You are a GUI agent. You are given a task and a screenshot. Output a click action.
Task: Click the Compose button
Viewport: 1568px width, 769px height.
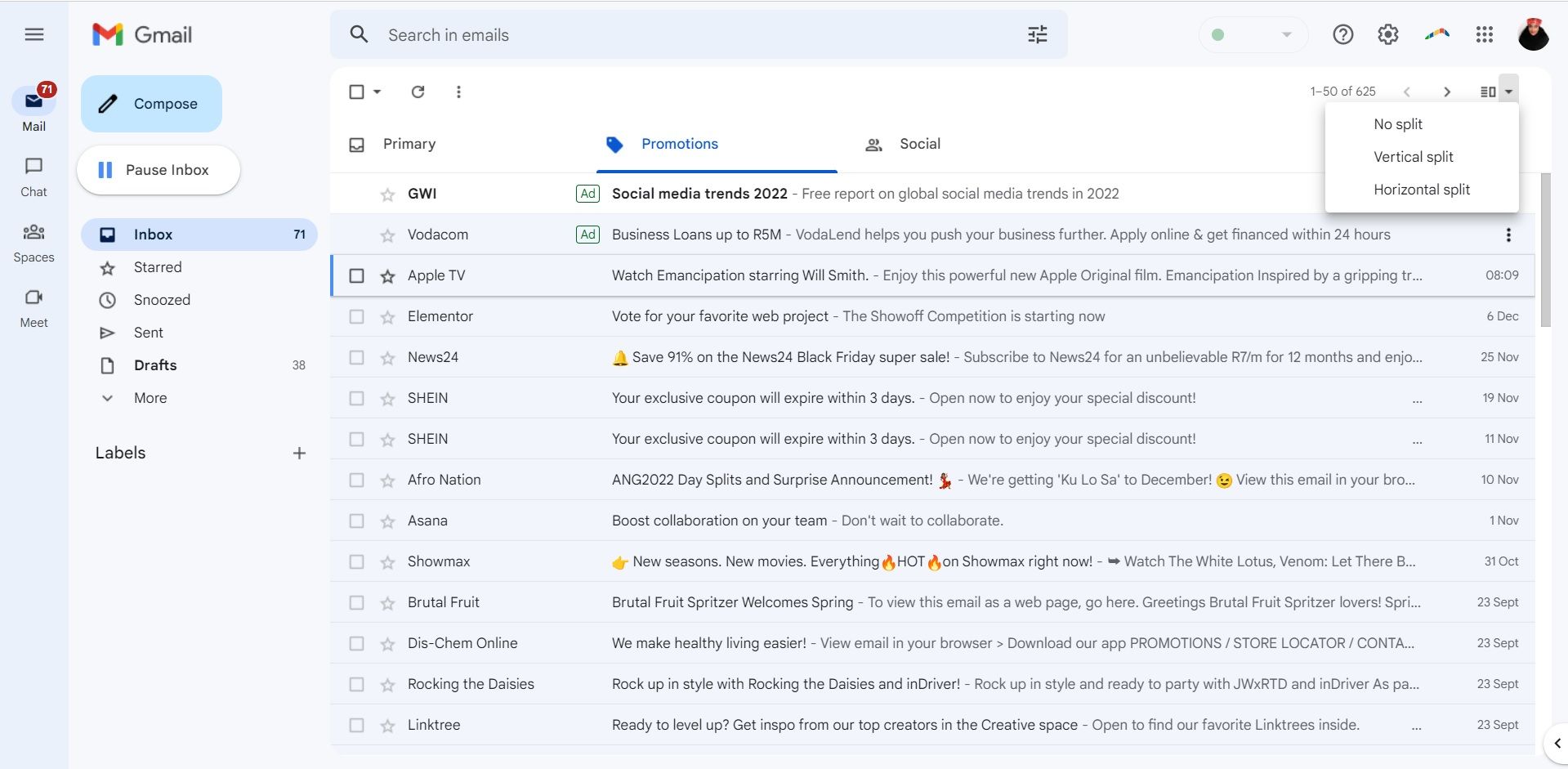tap(150, 104)
